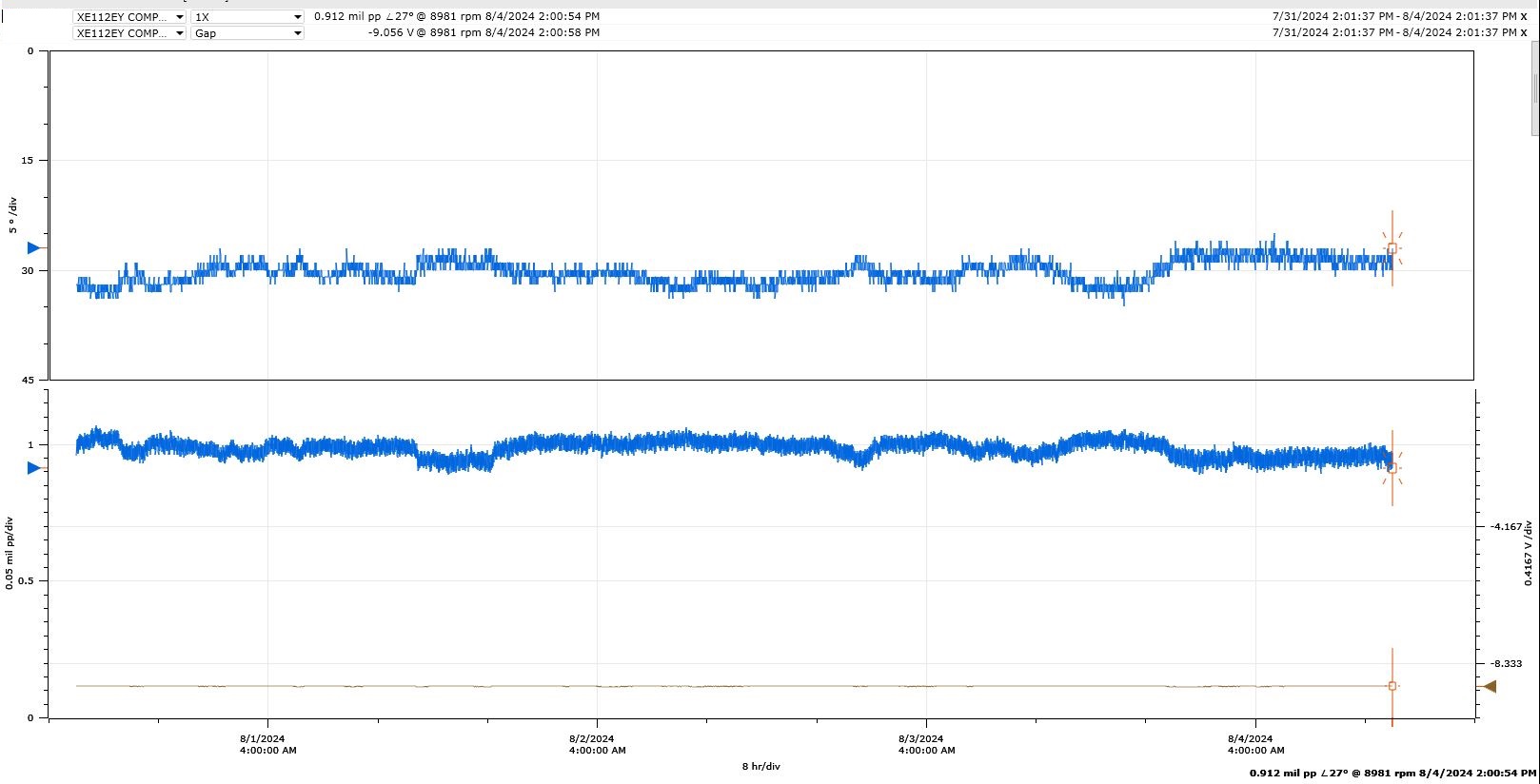
Task: Click the blue amplitude-axis marker arrow
Action: point(34,468)
